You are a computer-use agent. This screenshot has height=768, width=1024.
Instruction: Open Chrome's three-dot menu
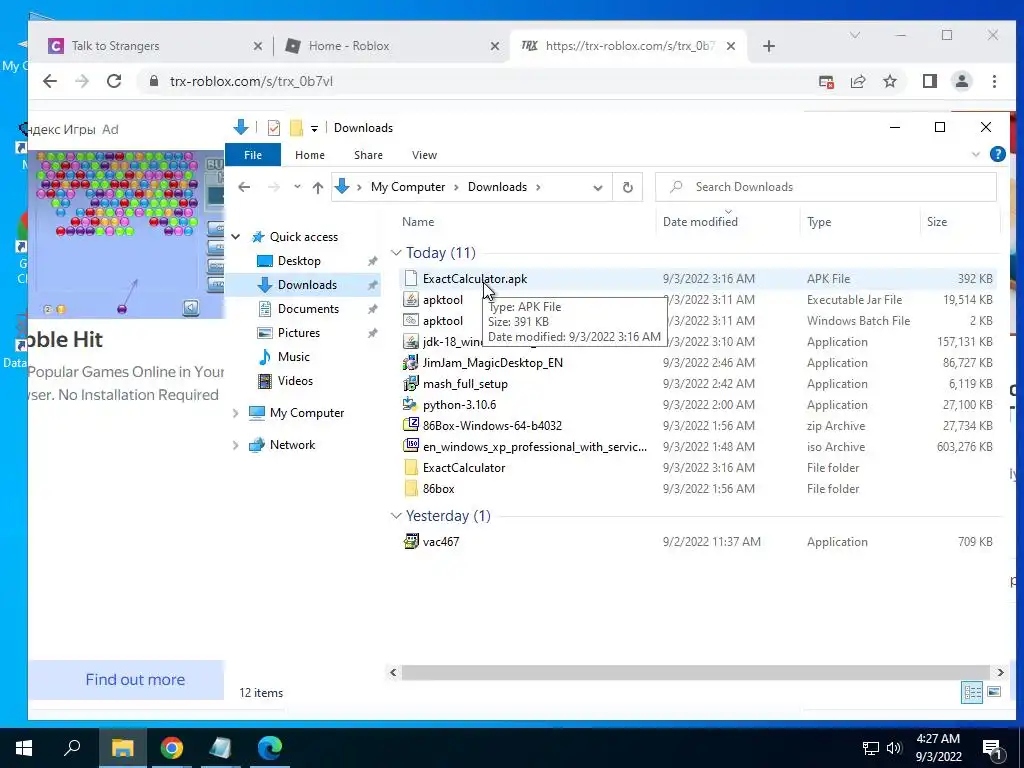click(x=994, y=81)
